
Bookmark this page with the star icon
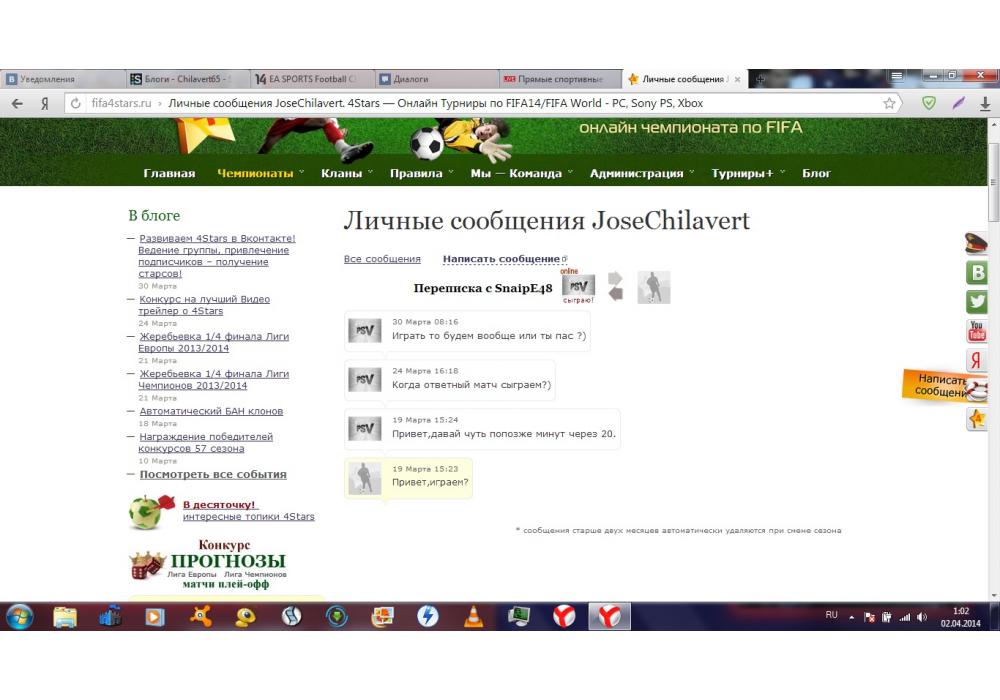click(x=889, y=103)
